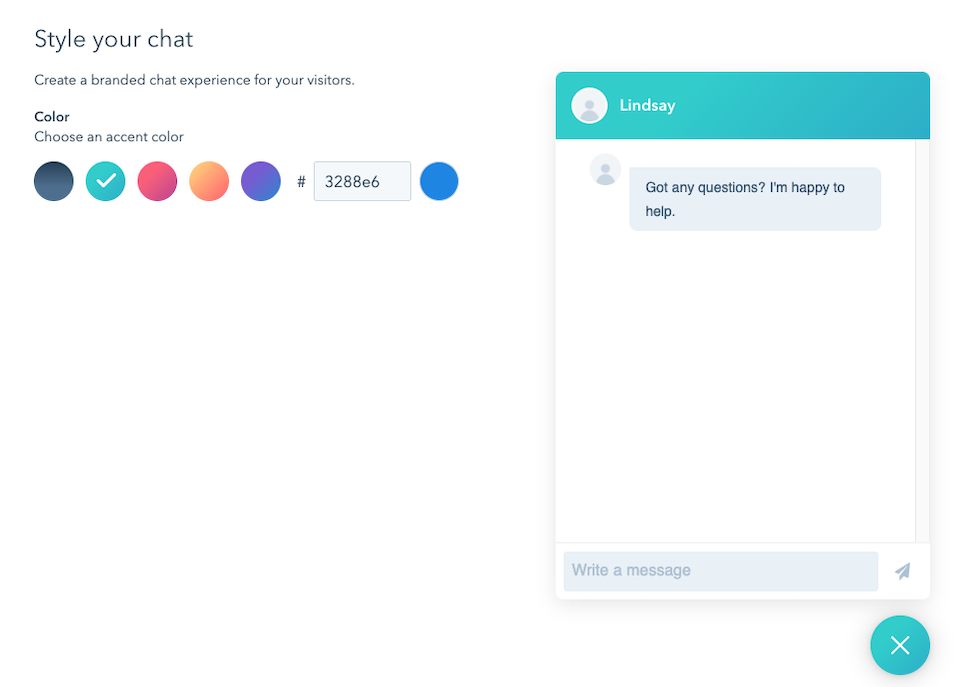Pick the orange gradient accent color

[209, 182]
